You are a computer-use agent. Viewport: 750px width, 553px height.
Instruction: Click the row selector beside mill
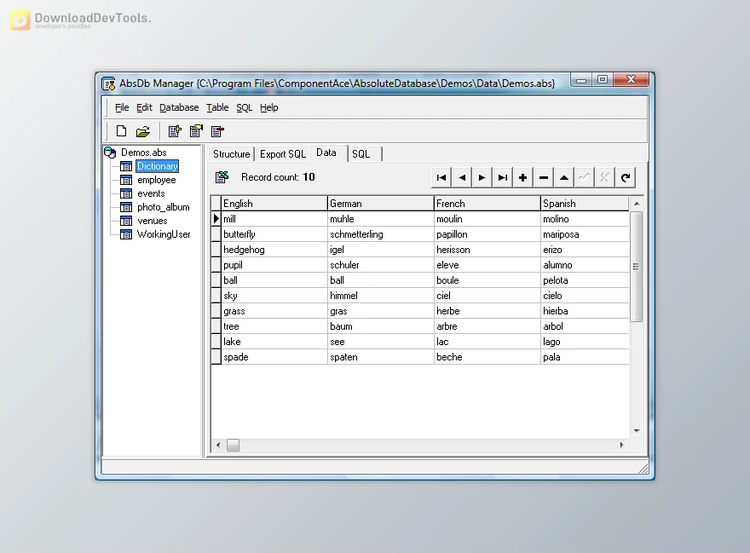[216, 219]
